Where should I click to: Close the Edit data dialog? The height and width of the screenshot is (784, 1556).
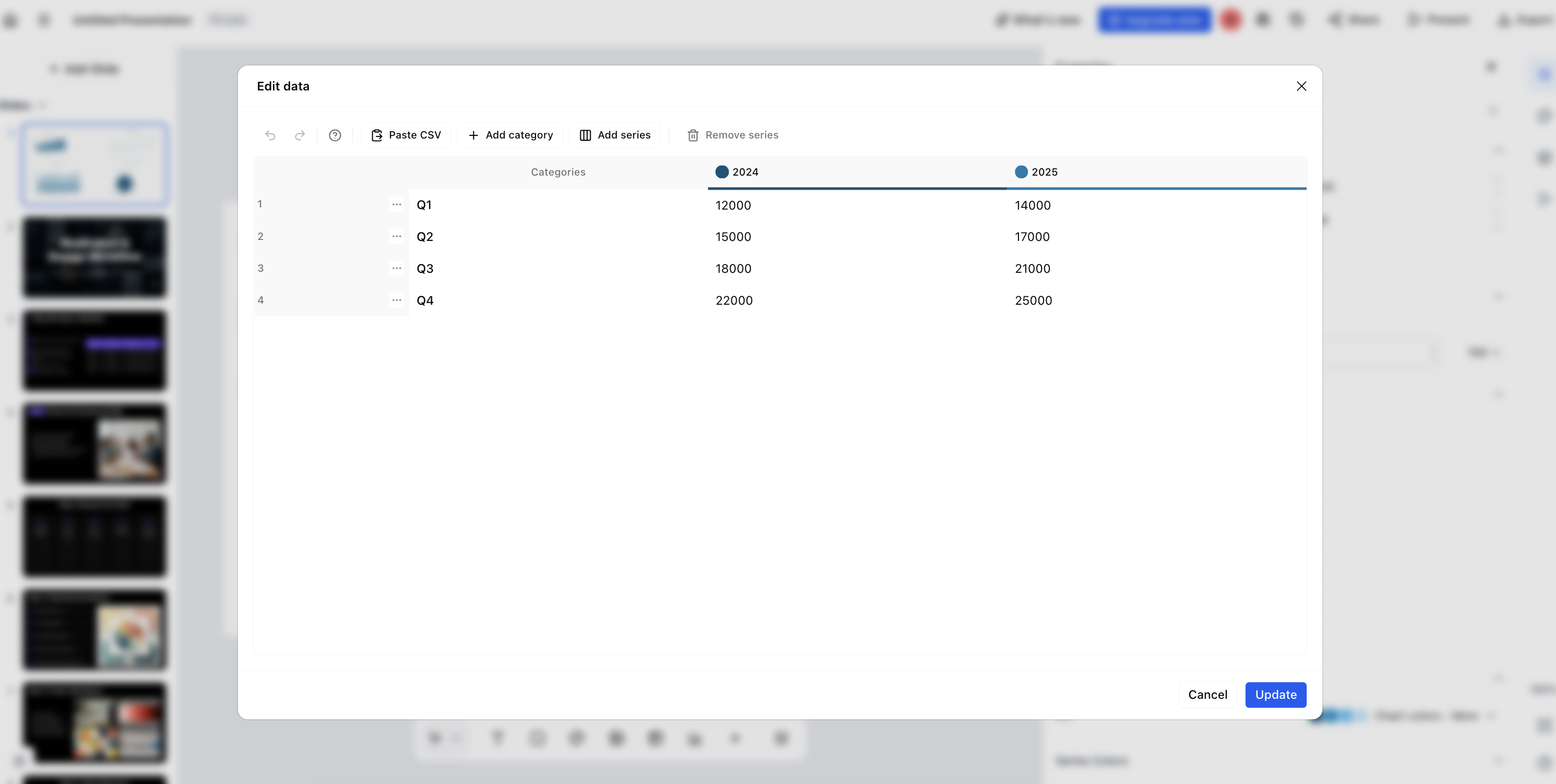click(1301, 86)
